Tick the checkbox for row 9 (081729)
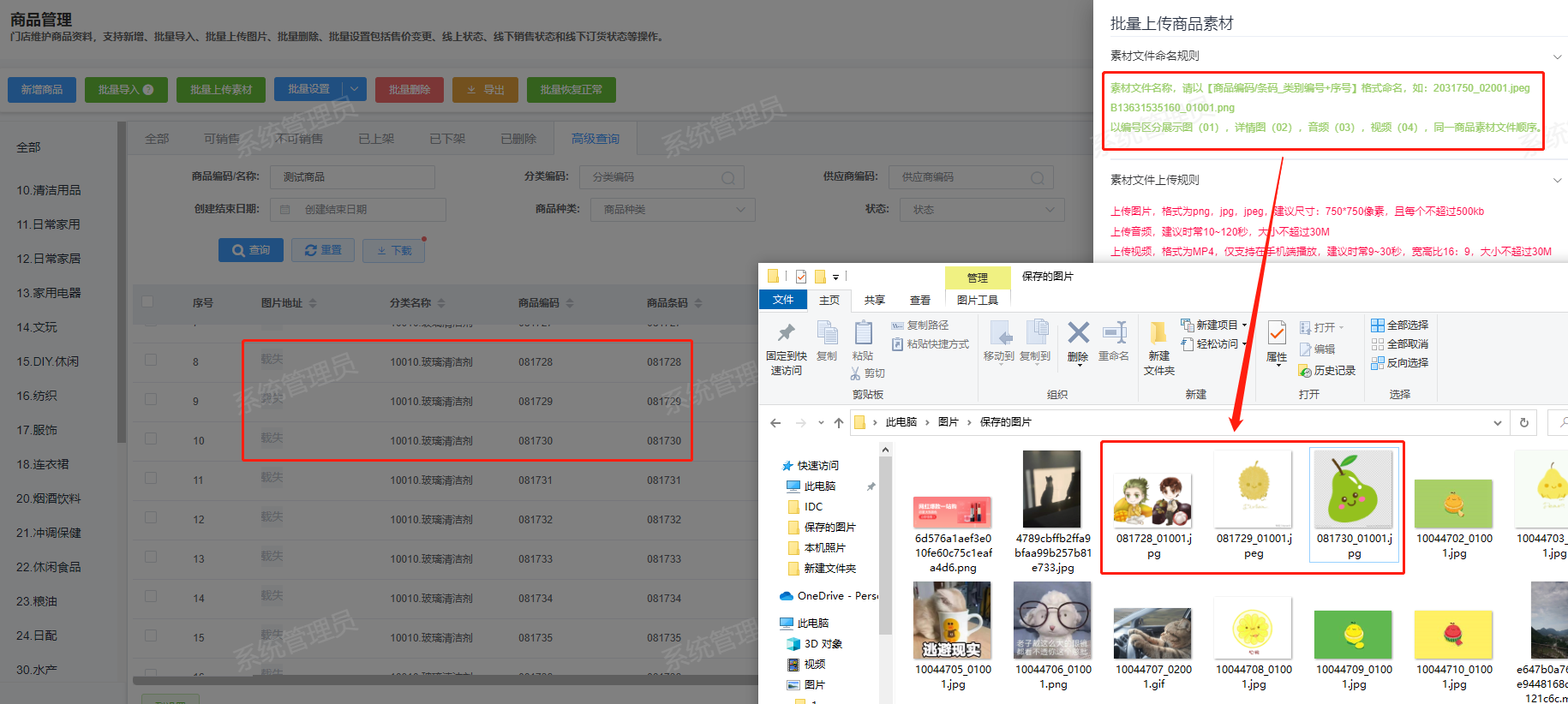Screen dimensions: 1568x704 pos(151,399)
